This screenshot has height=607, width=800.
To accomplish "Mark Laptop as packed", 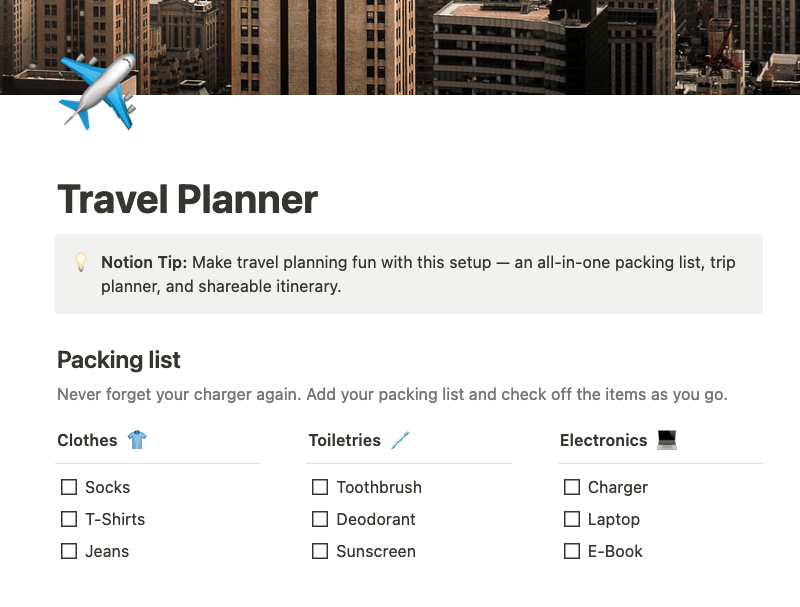I will click(572, 519).
